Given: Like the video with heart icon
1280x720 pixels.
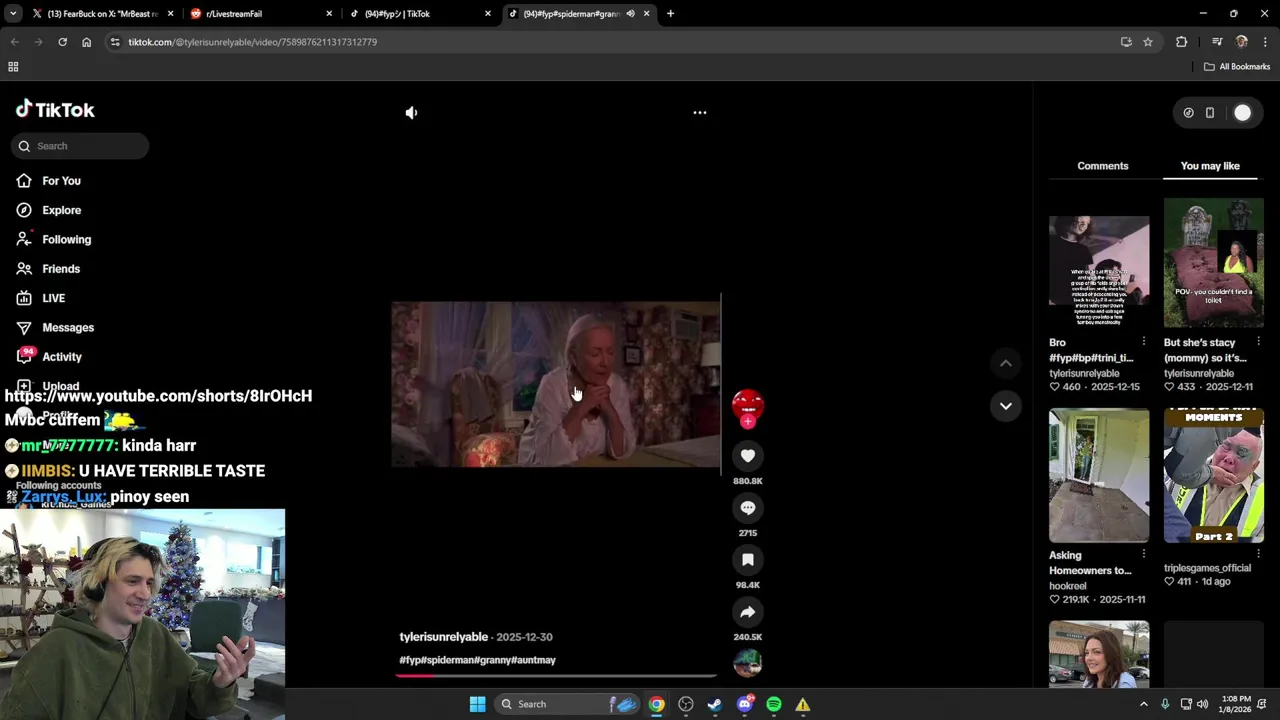Looking at the screenshot, I should click(747, 456).
